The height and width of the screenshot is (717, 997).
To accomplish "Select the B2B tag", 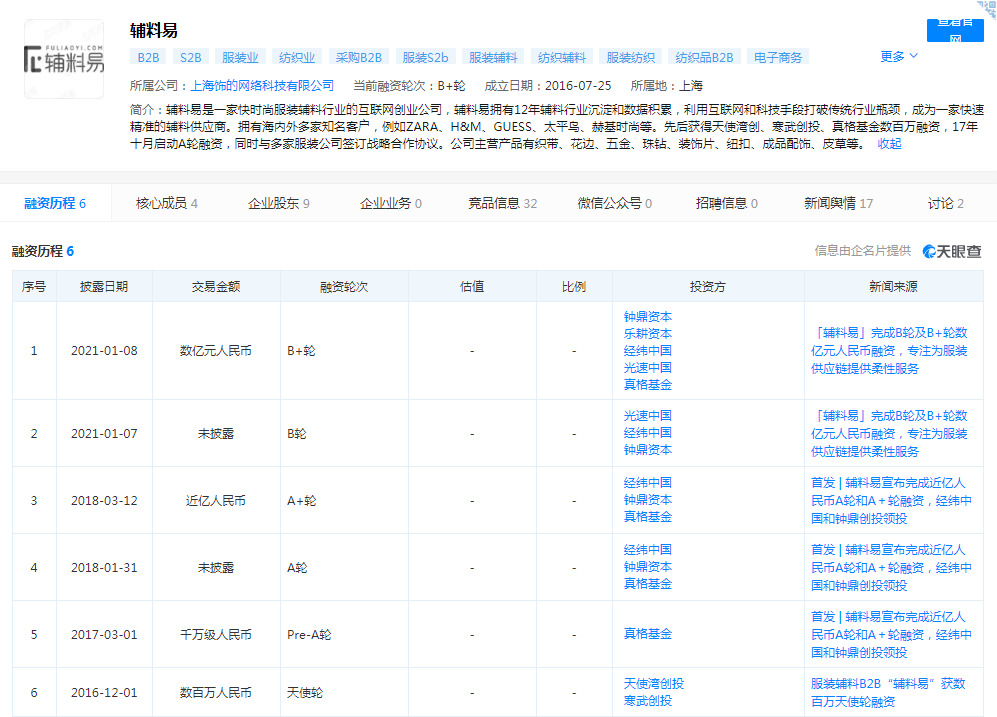I will (x=148, y=57).
